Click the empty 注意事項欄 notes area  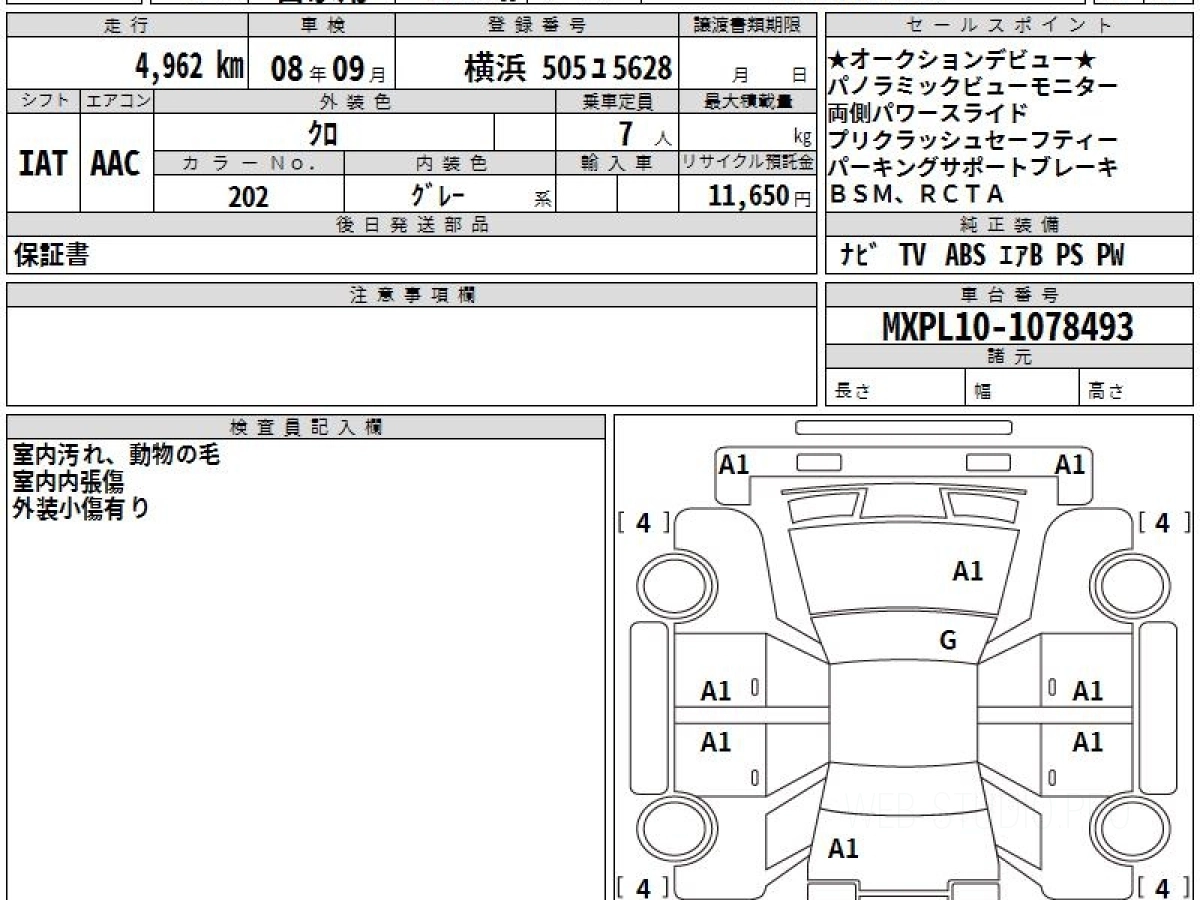[412, 356]
